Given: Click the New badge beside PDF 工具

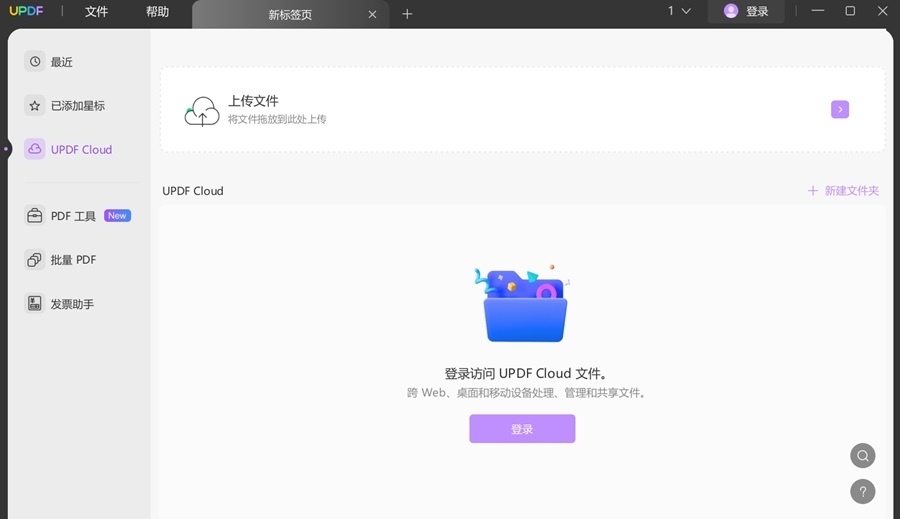Looking at the screenshot, I should point(118,216).
